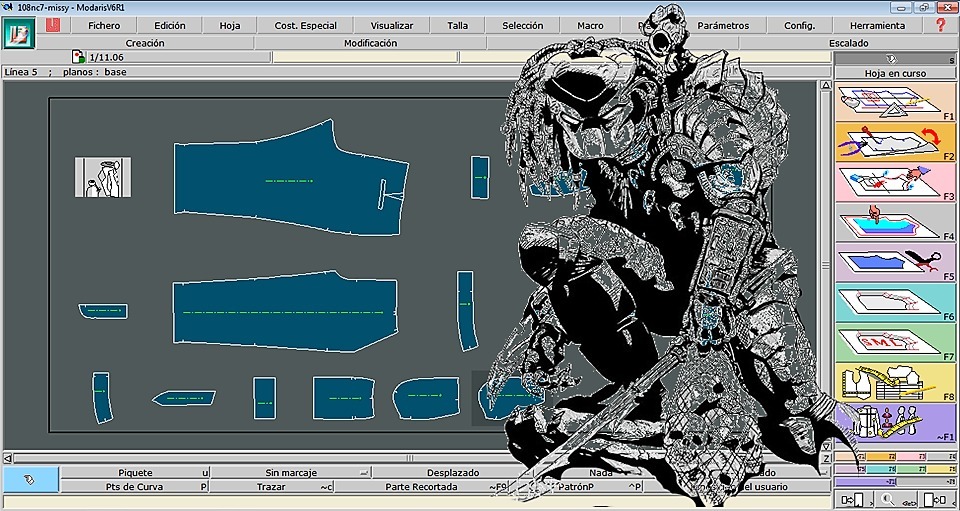The height and width of the screenshot is (511, 960).
Task: Click the mini orange F2 swatch below the toolbox
Action: (x=880, y=457)
